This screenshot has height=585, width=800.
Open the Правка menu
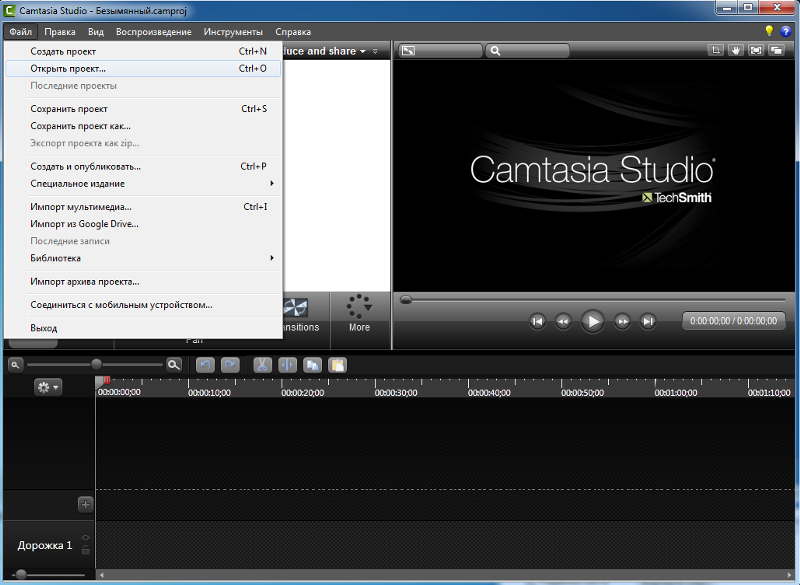pyautogui.click(x=60, y=32)
